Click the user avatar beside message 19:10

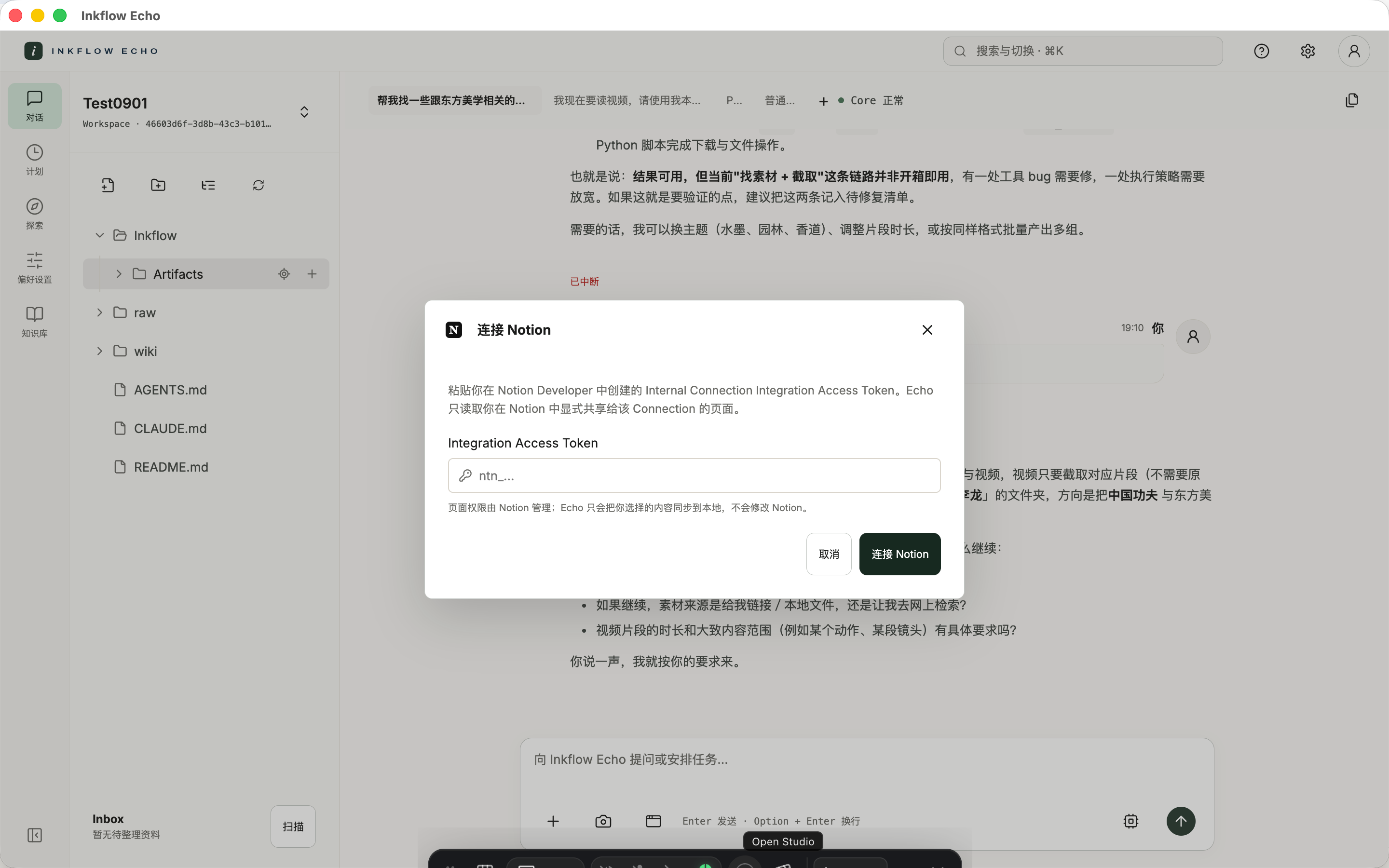1193,337
